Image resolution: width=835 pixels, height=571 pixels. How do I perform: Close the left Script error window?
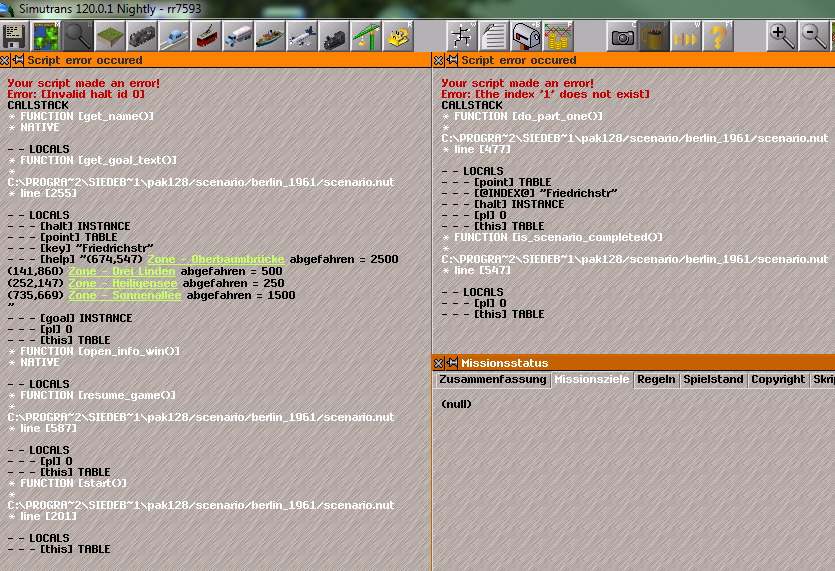tap(5, 60)
